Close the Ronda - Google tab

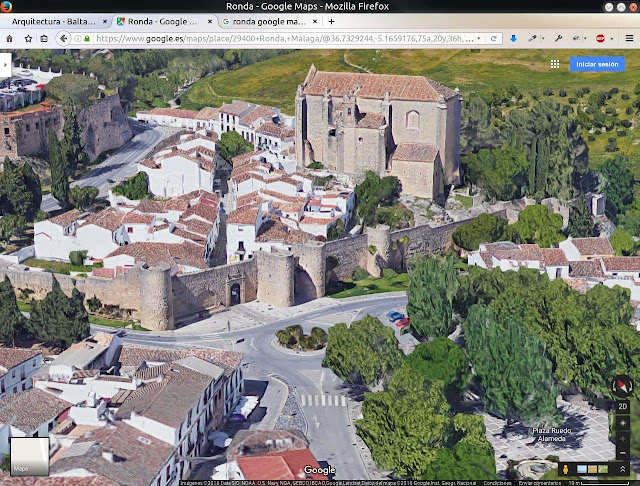click(210, 22)
